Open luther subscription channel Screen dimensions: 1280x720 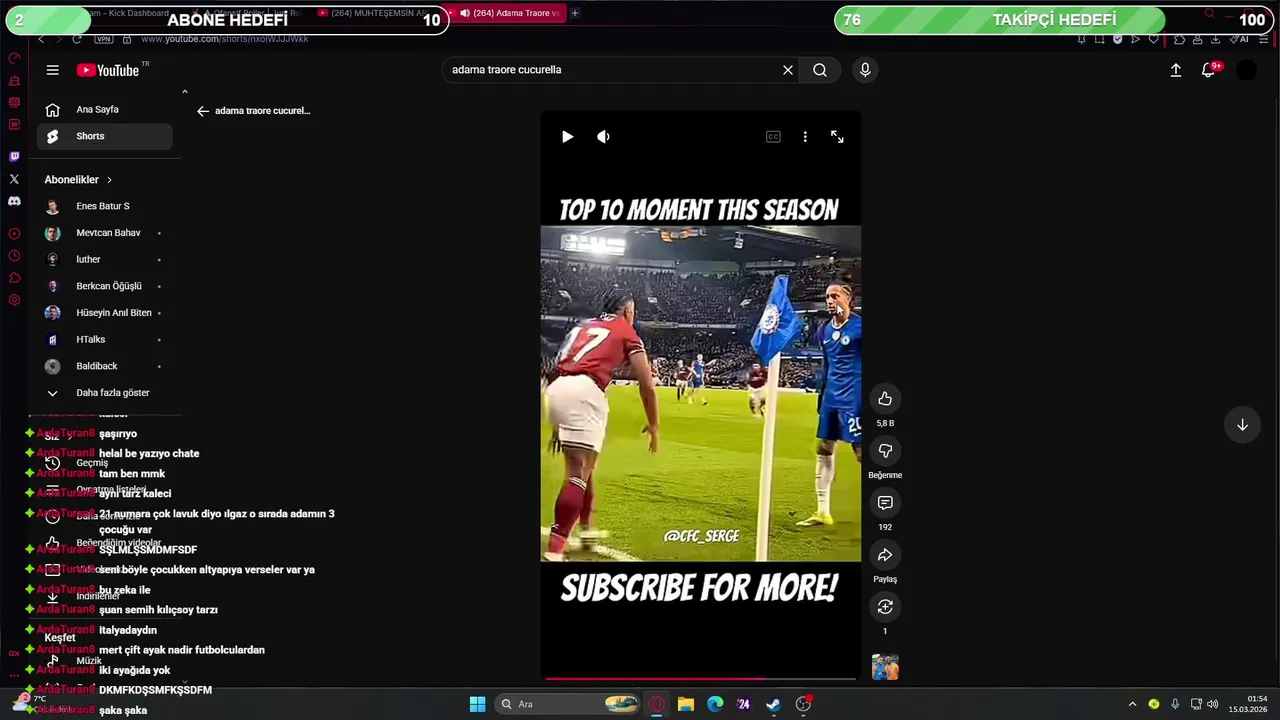[105, 260]
